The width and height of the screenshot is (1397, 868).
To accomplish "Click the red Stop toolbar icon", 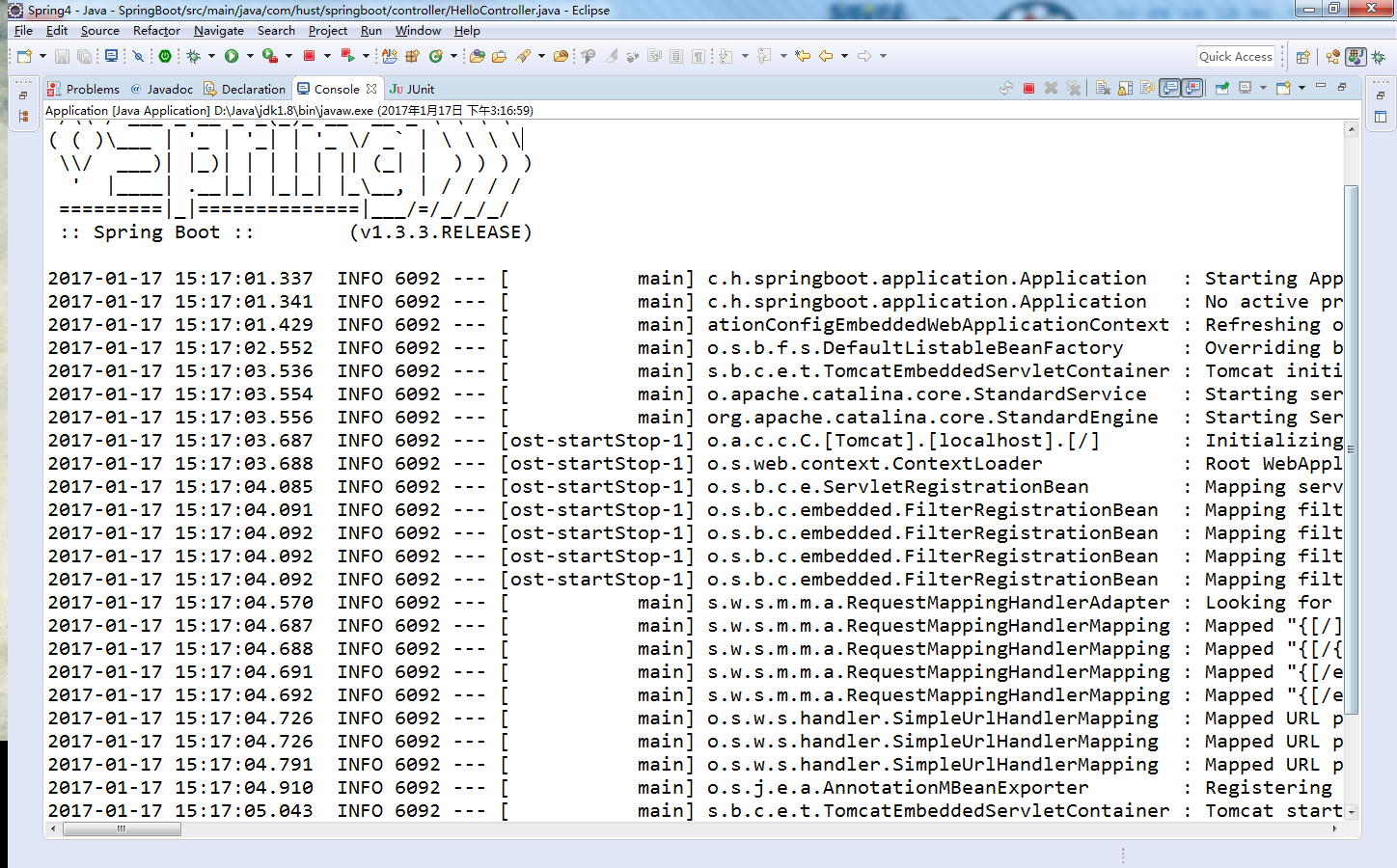I will [x=309, y=56].
